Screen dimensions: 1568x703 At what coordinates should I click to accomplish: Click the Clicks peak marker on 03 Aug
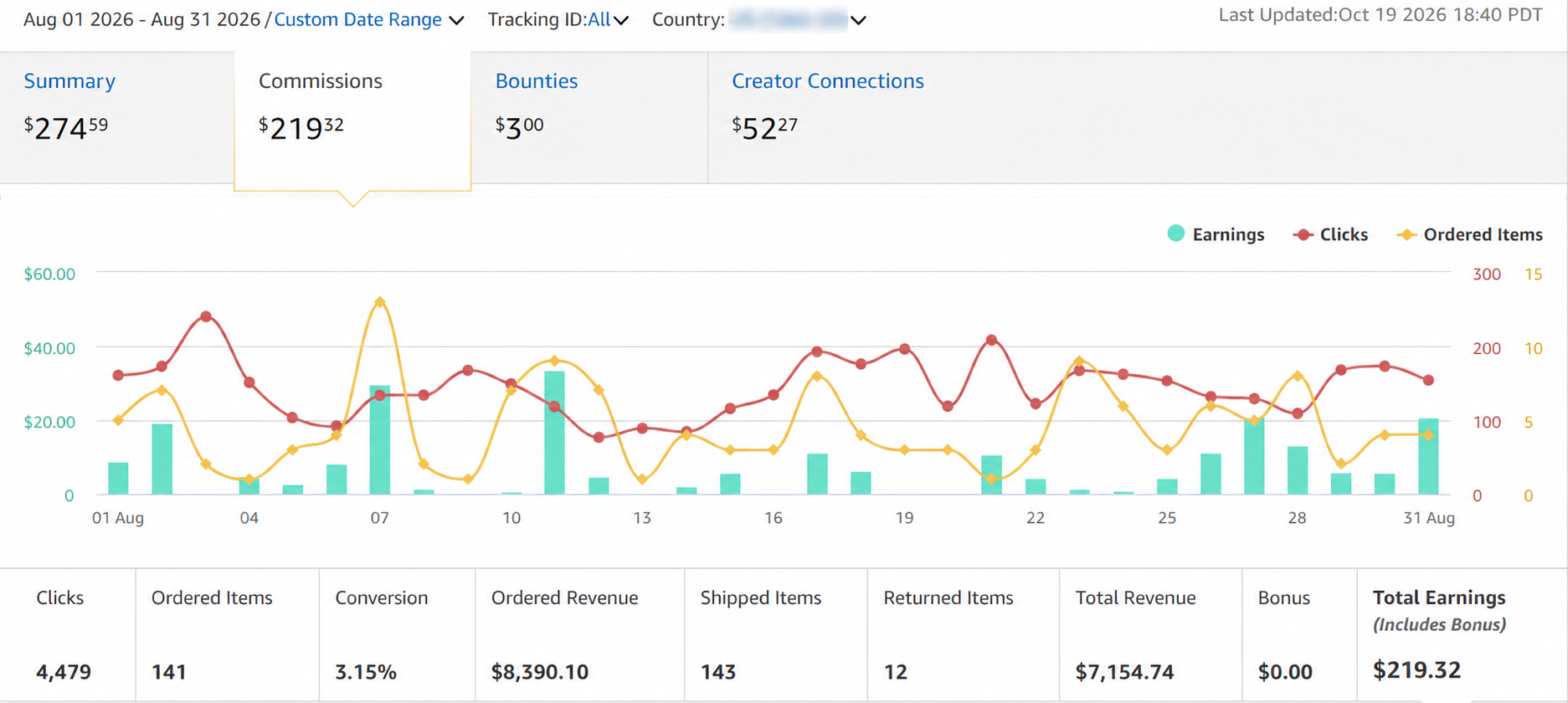[206, 316]
